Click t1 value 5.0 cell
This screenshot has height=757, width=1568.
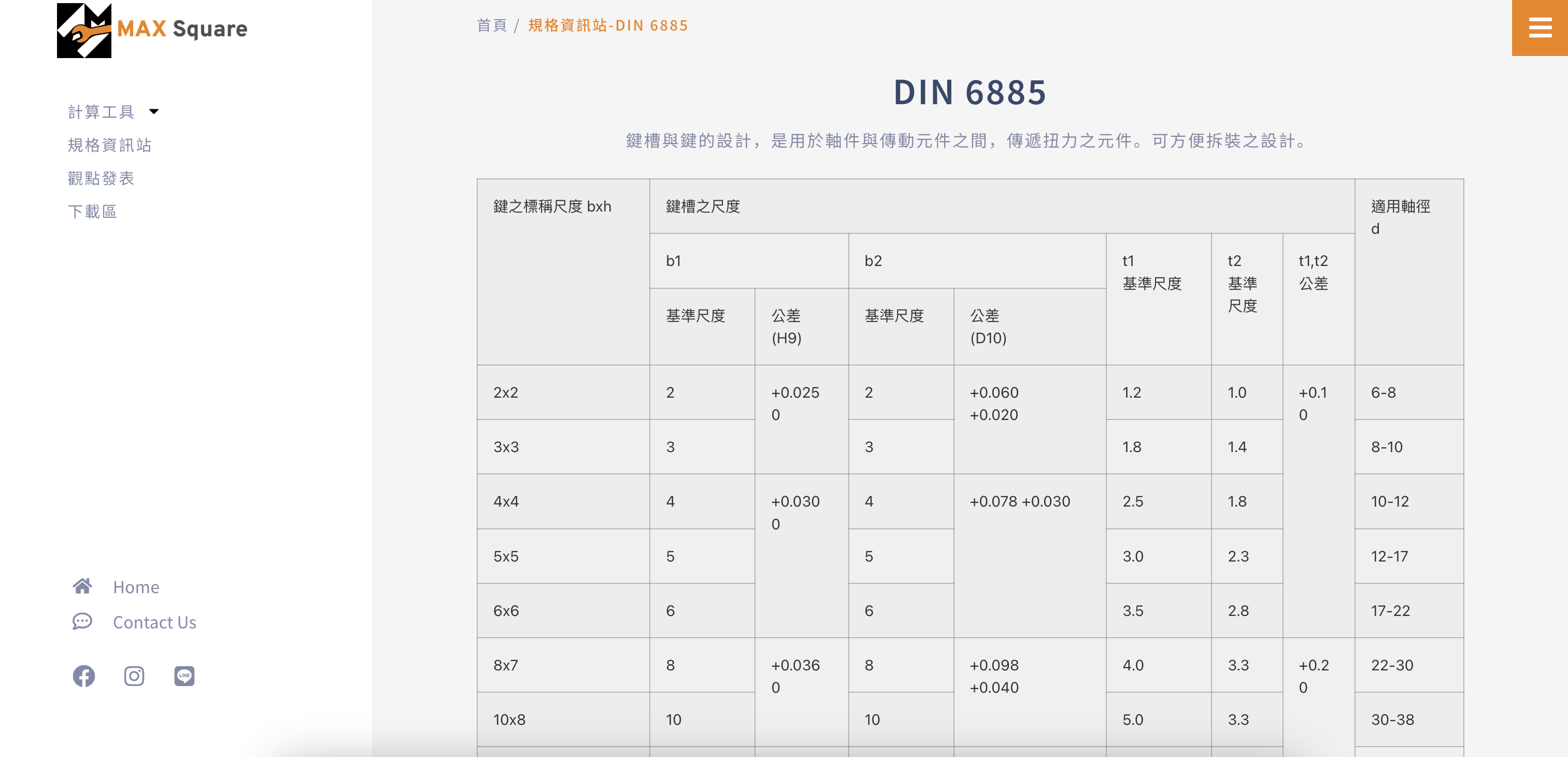click(x=1158, y=719)
